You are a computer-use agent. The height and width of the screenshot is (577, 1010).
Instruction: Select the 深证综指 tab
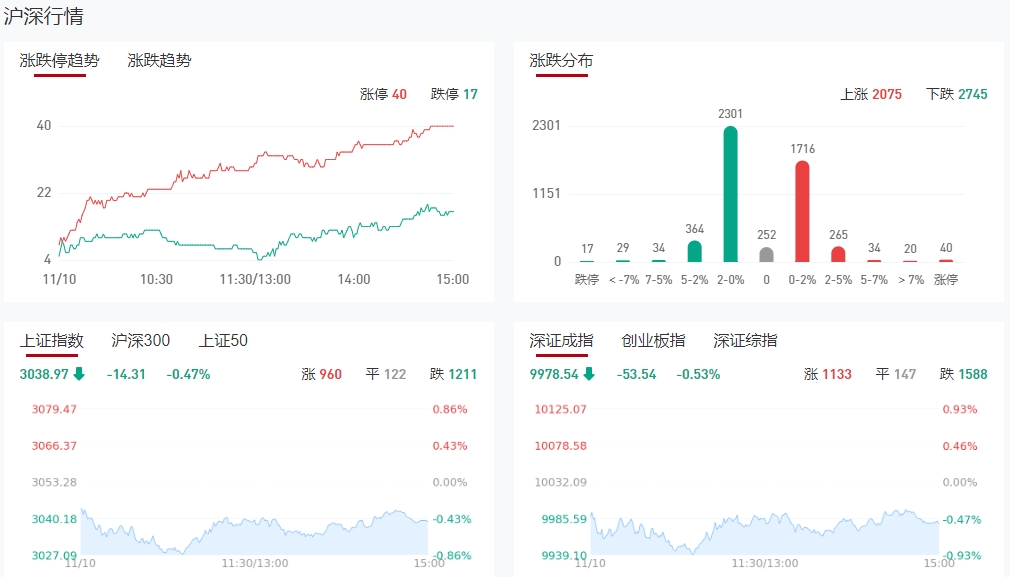point(745,340)
